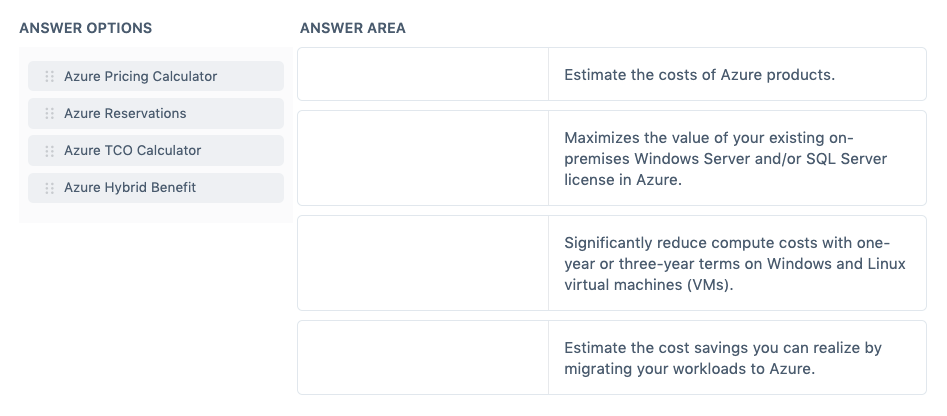Select the Azure Pricing Calculator option label
Viewport: 947px width, 416px height.
140,76
